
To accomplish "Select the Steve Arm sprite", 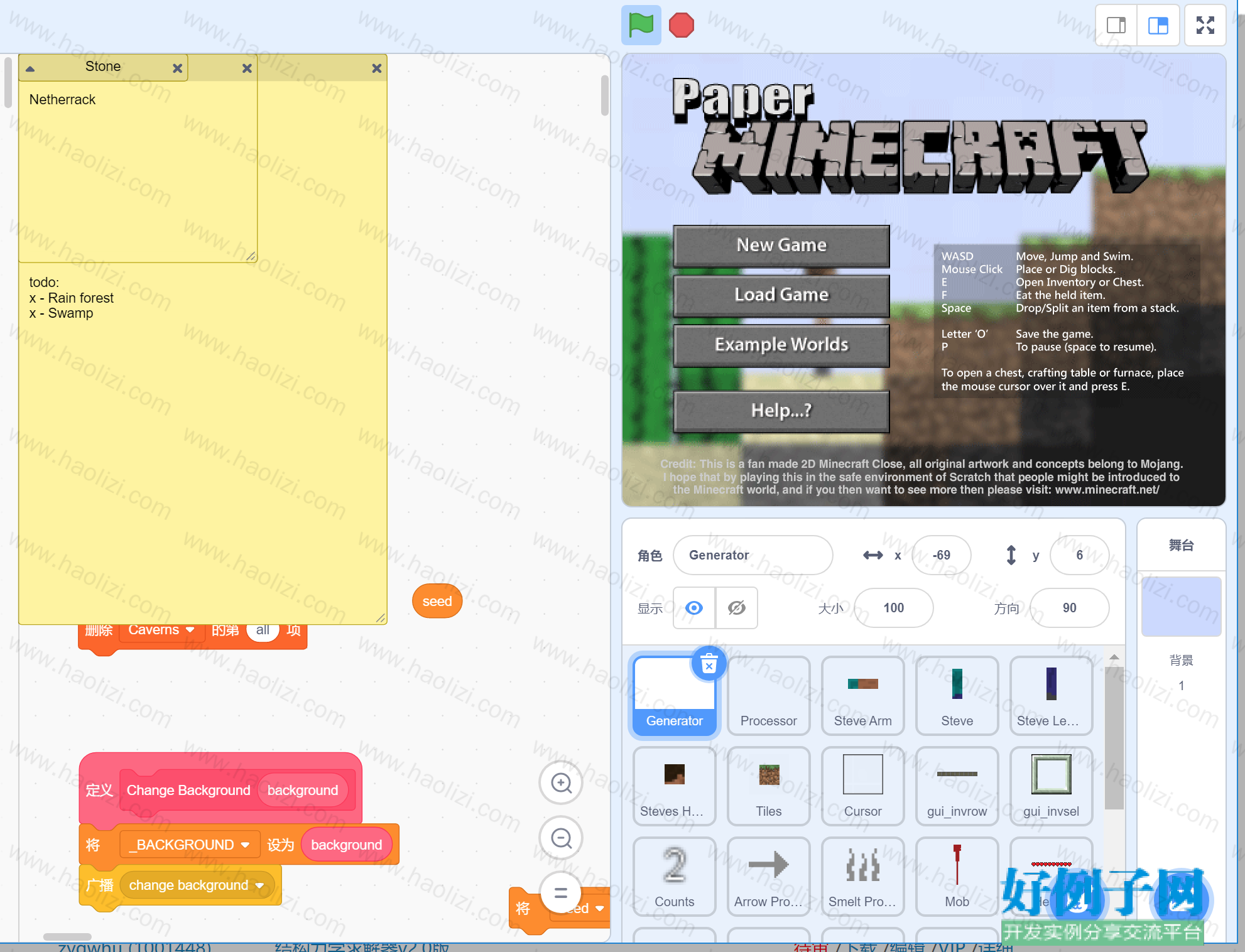I will 862,696.
